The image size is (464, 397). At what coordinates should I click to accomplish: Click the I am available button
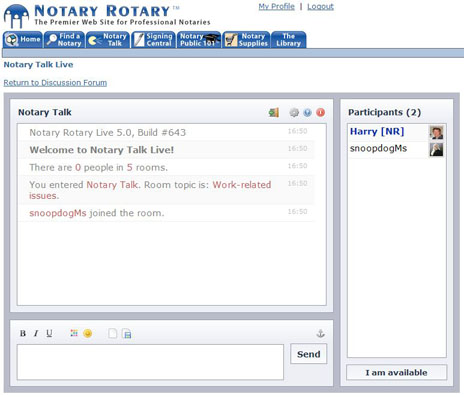tap(396, 372)
